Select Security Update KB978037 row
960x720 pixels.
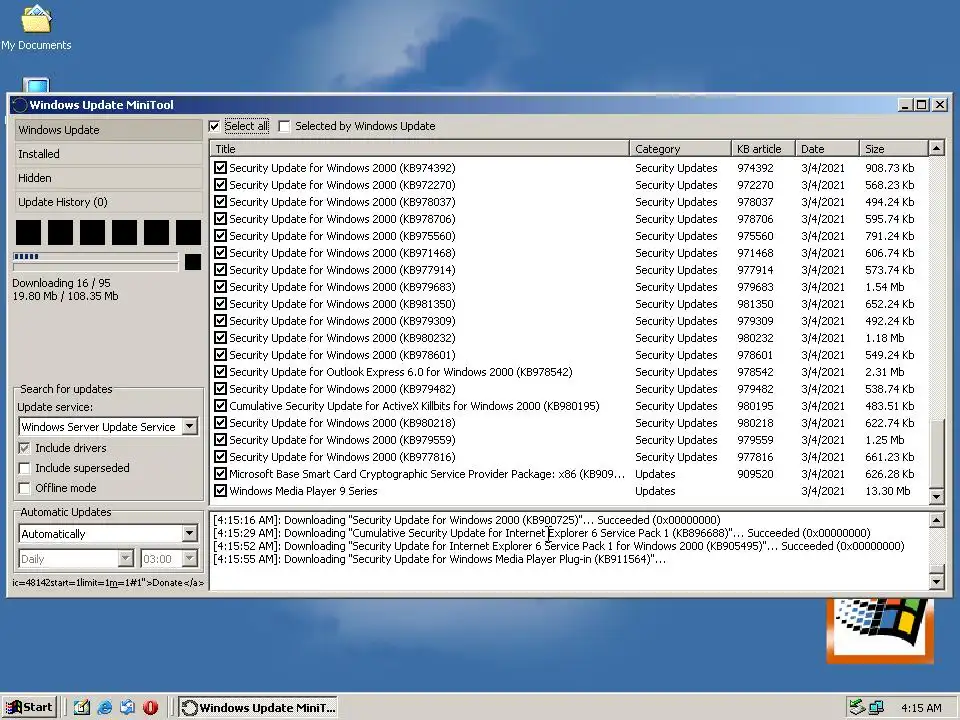pos(569,201)
